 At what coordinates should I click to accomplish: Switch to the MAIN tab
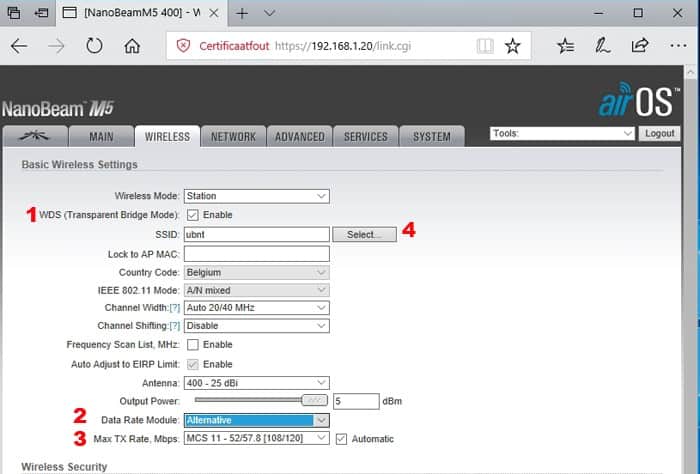pos(101,137)
